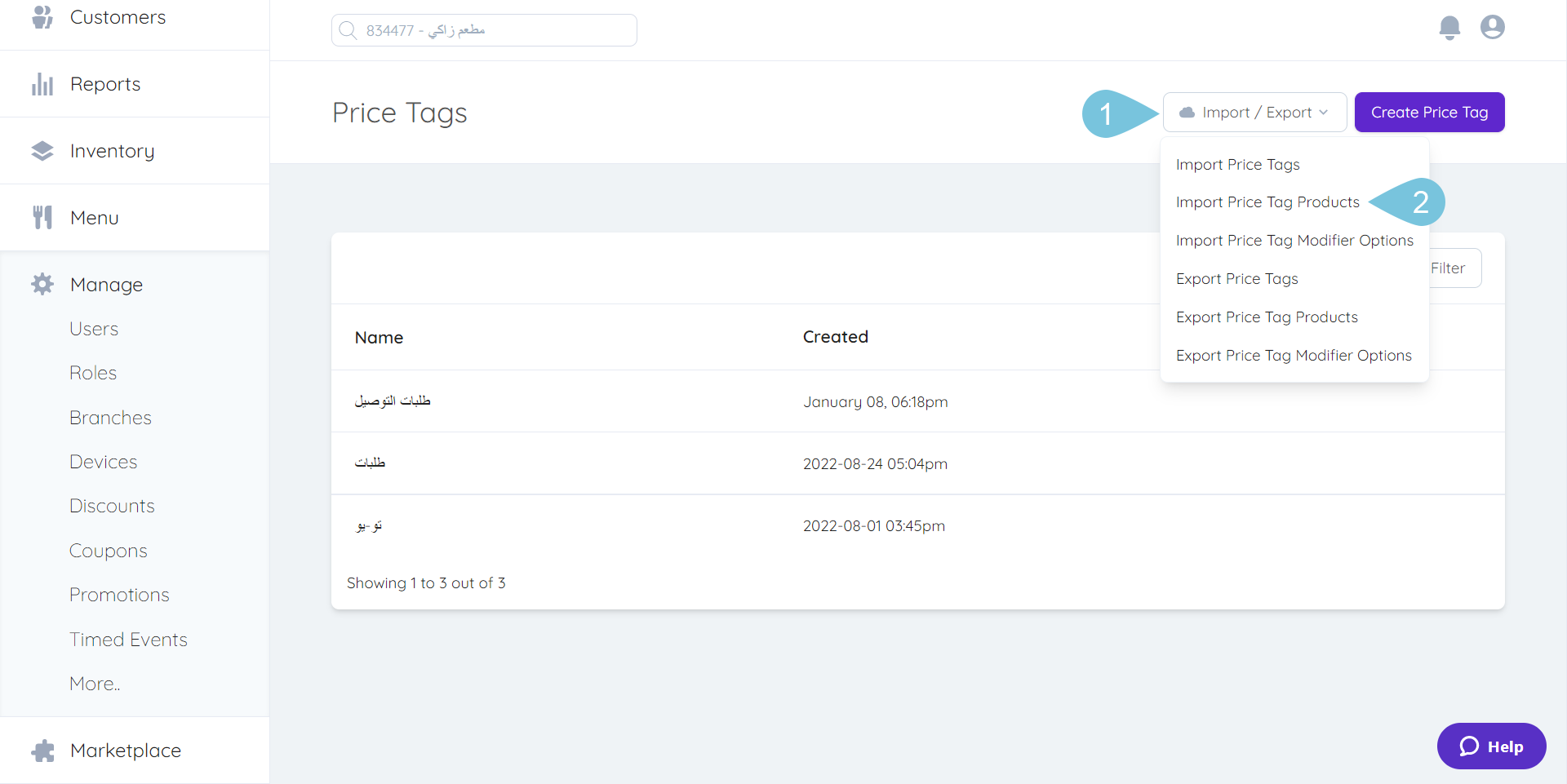Click the Menu fork and knife icon

tap(42, 217)
